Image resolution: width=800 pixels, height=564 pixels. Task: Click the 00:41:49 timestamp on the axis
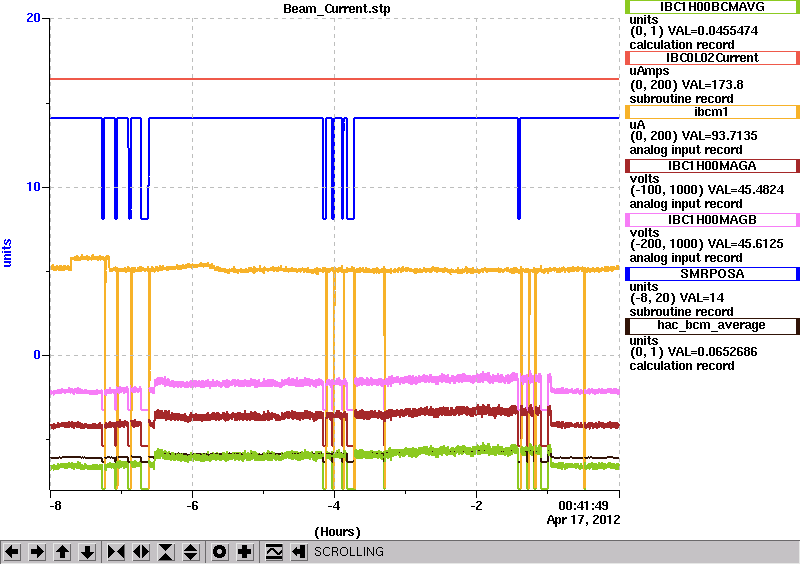pyautogui.click(x=583, y=506)
